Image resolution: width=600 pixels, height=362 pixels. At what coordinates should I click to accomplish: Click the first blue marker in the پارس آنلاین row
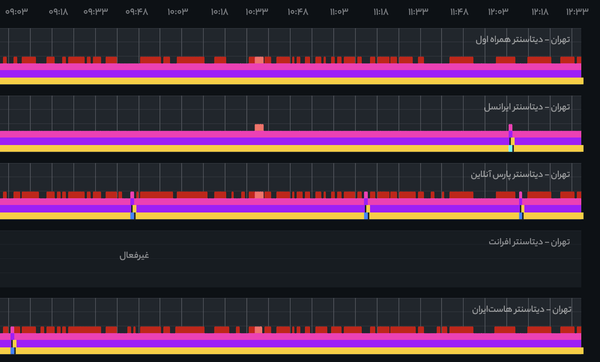132,216
